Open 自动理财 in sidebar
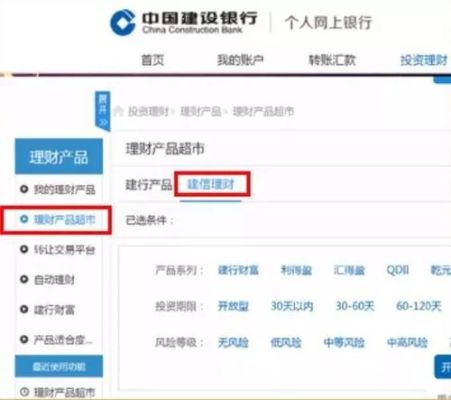Viewport: 451px width, 400px height. [54, 279]
